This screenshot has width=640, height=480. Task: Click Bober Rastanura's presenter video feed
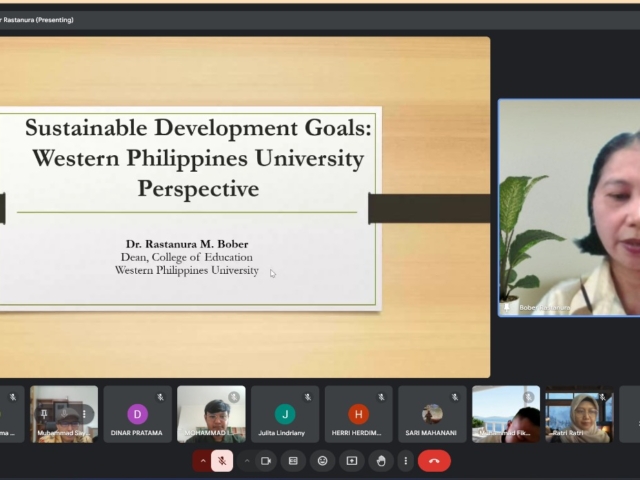[x=569, y=207]
